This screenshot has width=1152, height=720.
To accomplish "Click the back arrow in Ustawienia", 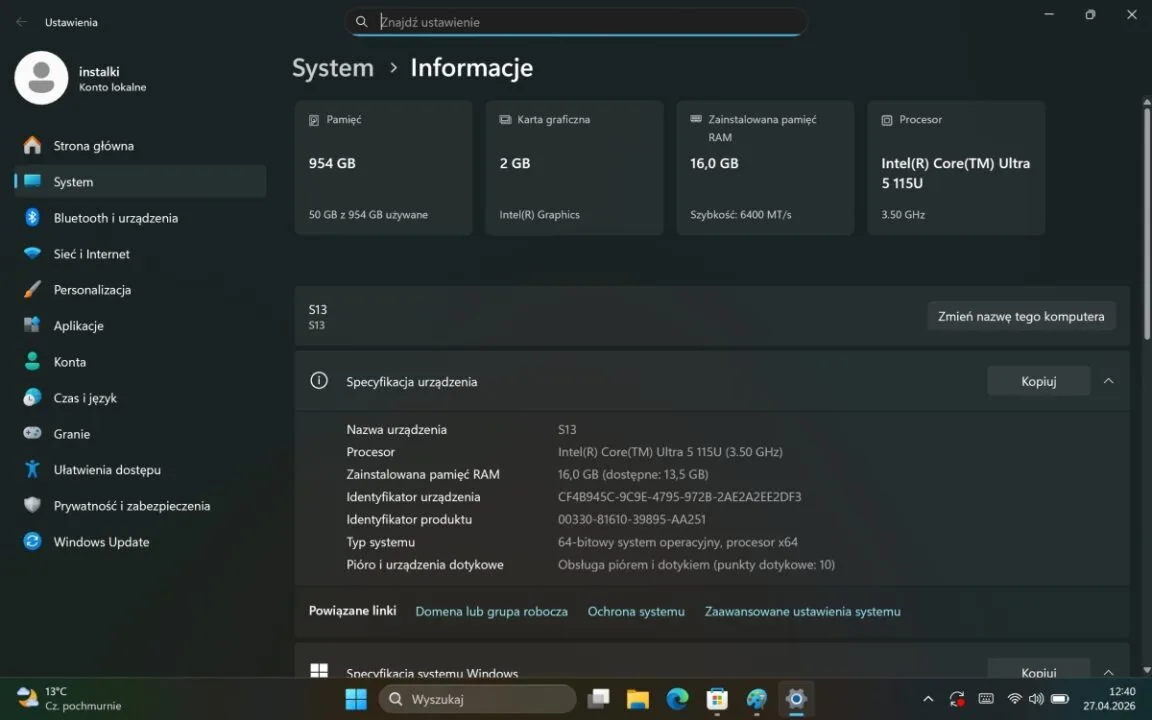I will tap(21, 22).
